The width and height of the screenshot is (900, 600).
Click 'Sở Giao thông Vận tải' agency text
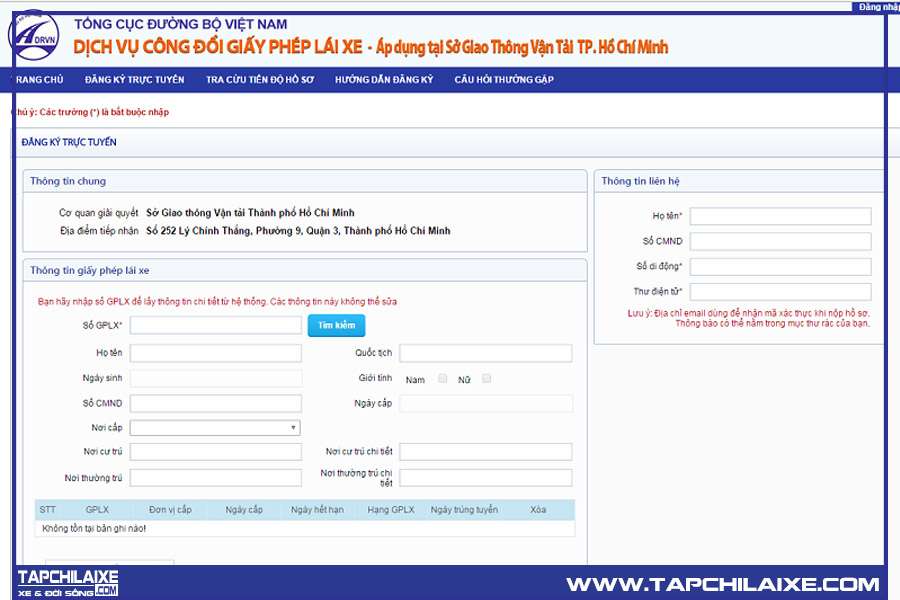tap(250, 212)
